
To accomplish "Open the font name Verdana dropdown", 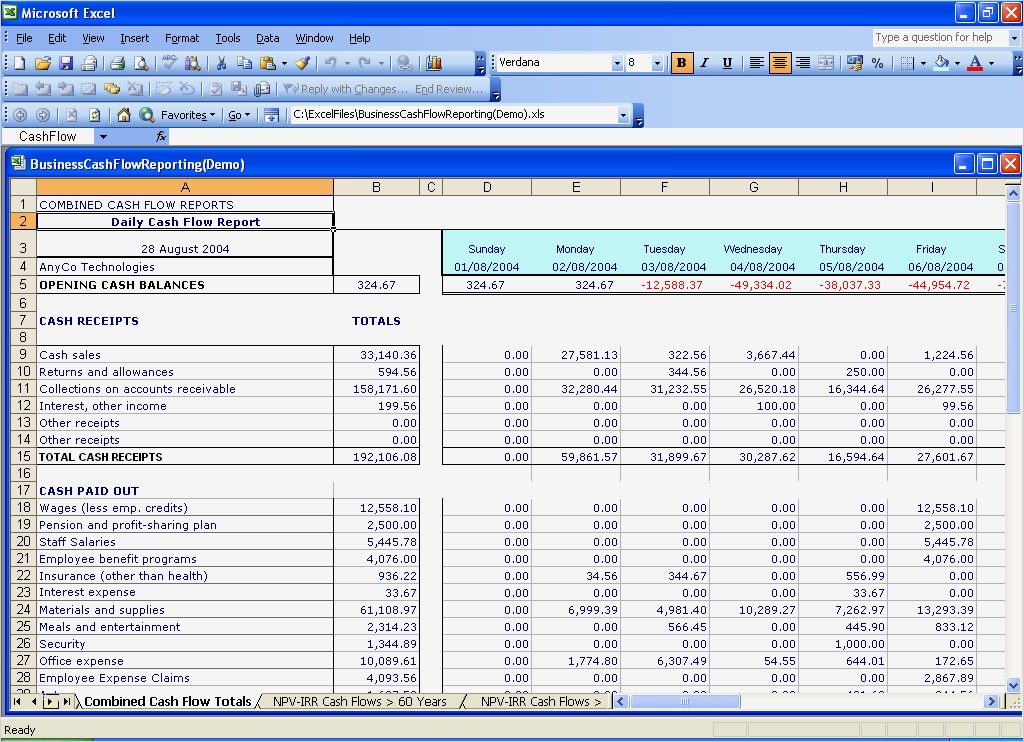I will (617, 63).
